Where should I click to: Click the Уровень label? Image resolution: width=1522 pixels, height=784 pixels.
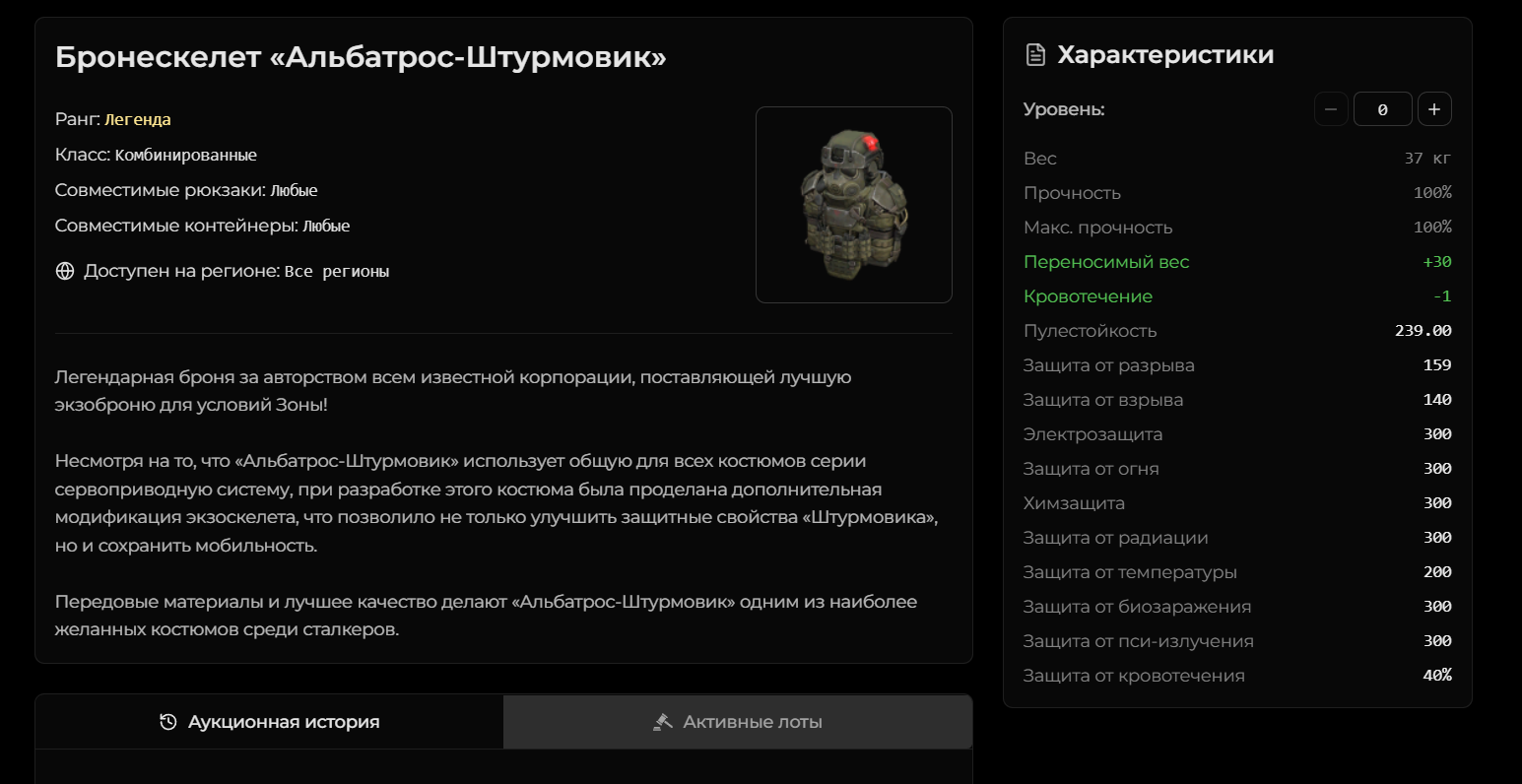pyautogui.click(x=1064, y=109)
